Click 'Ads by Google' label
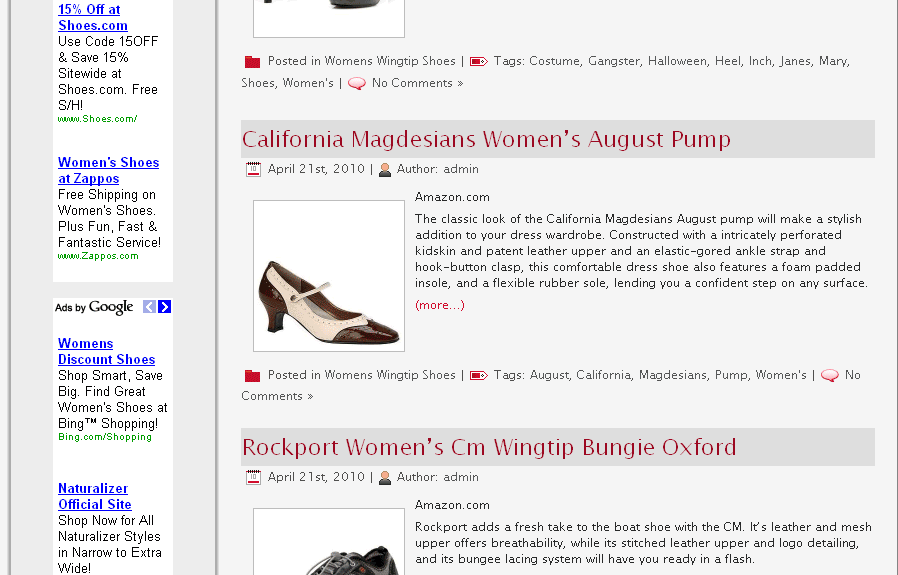 [x=94, y=308]
